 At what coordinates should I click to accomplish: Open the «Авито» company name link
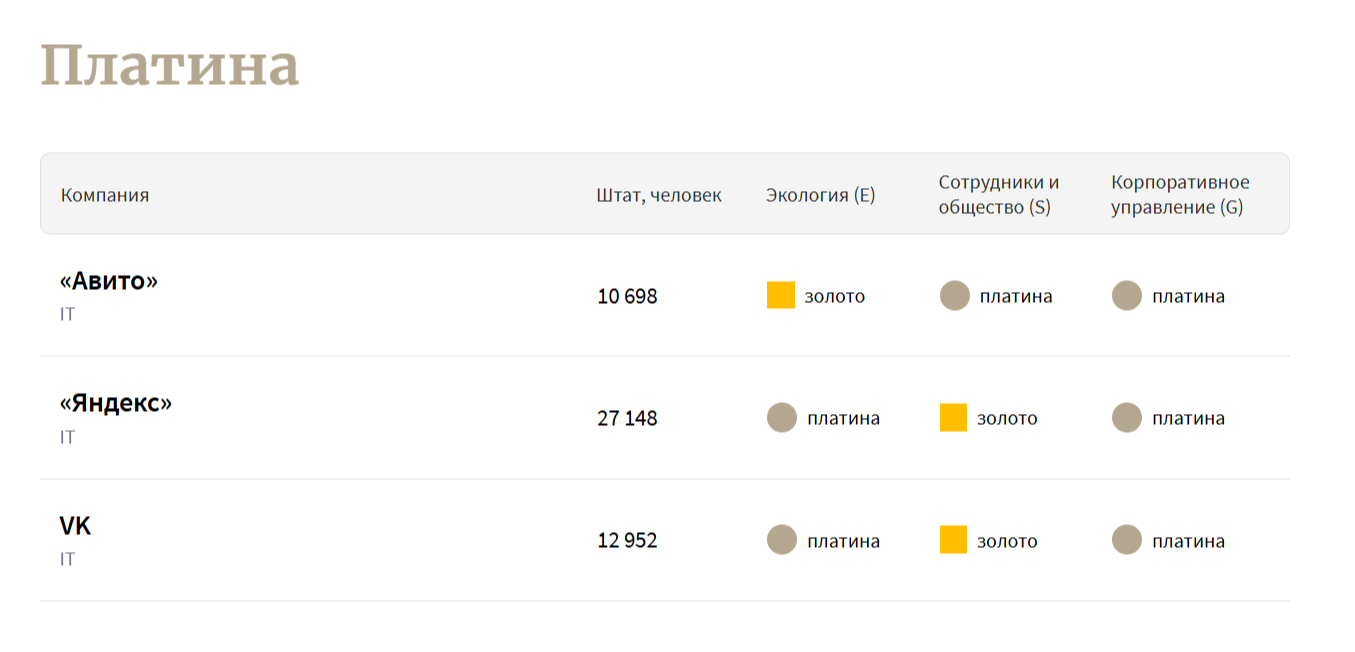109,281
